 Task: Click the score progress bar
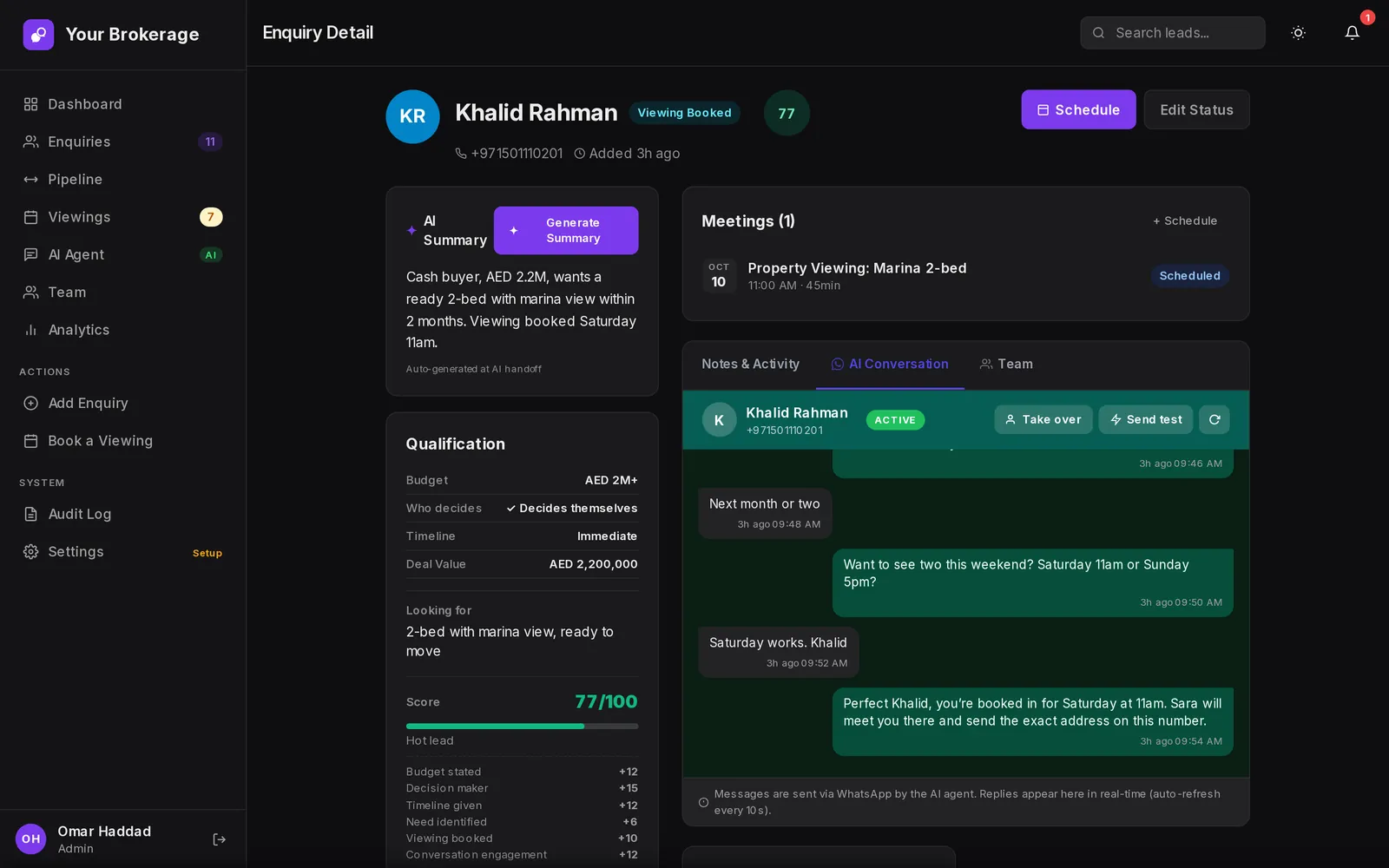[x=522, y=727]
